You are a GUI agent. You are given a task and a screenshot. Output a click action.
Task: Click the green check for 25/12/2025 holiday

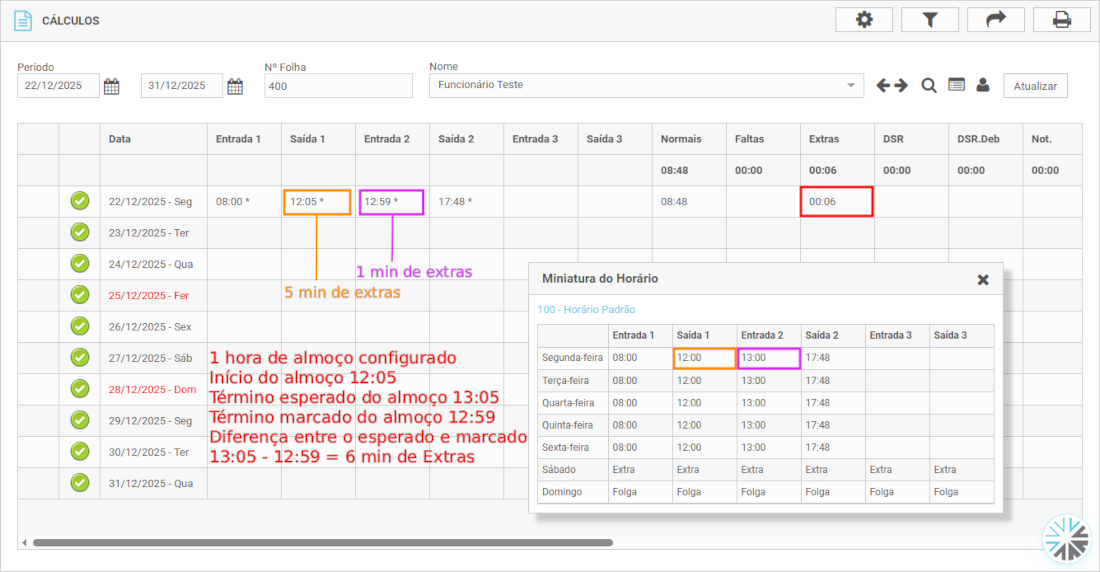point(80,295)
